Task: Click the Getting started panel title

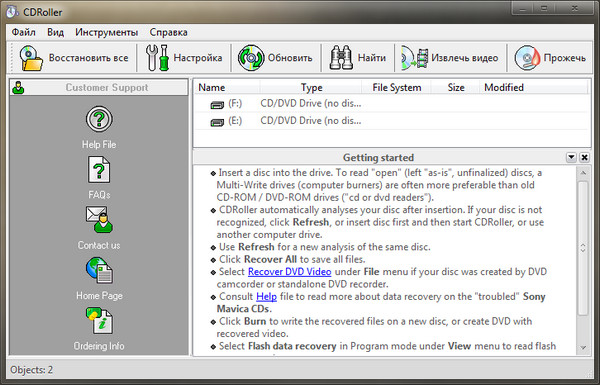Action: pos(378,158)
